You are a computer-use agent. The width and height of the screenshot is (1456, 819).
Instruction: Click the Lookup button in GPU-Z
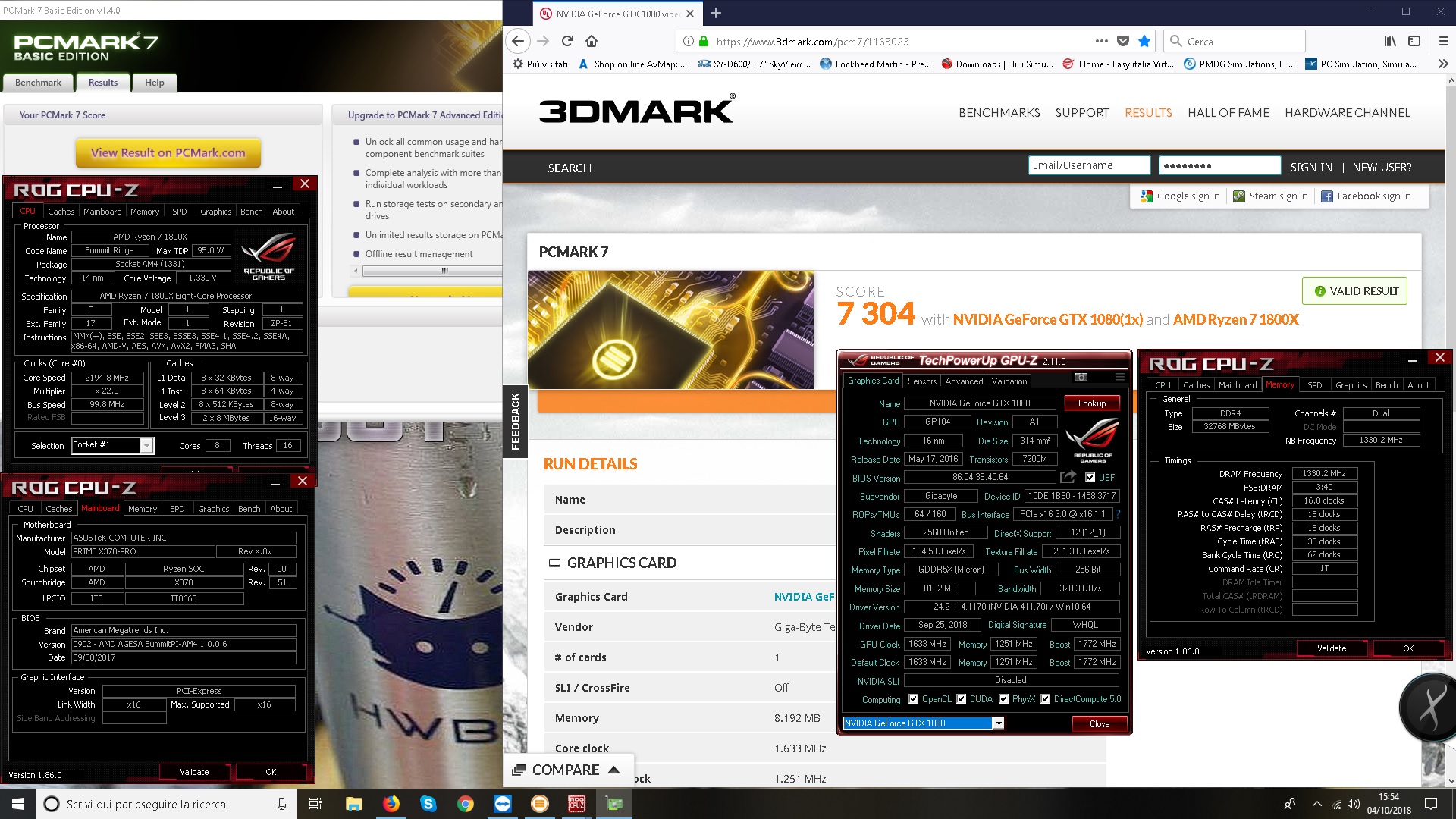point(1092,403)
